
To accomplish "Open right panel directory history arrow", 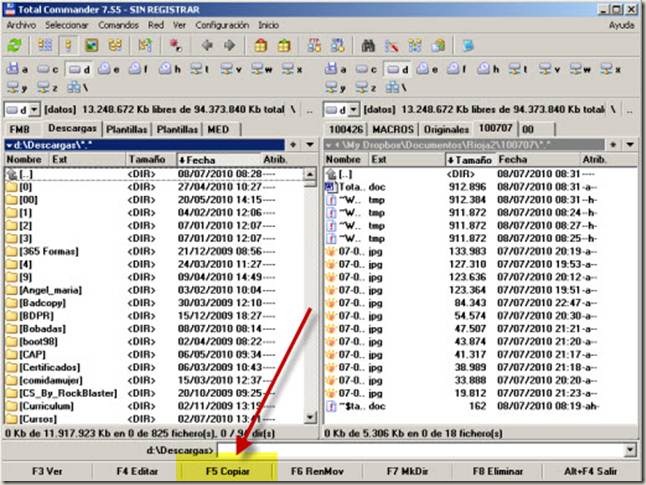I will tap(630, 145).
